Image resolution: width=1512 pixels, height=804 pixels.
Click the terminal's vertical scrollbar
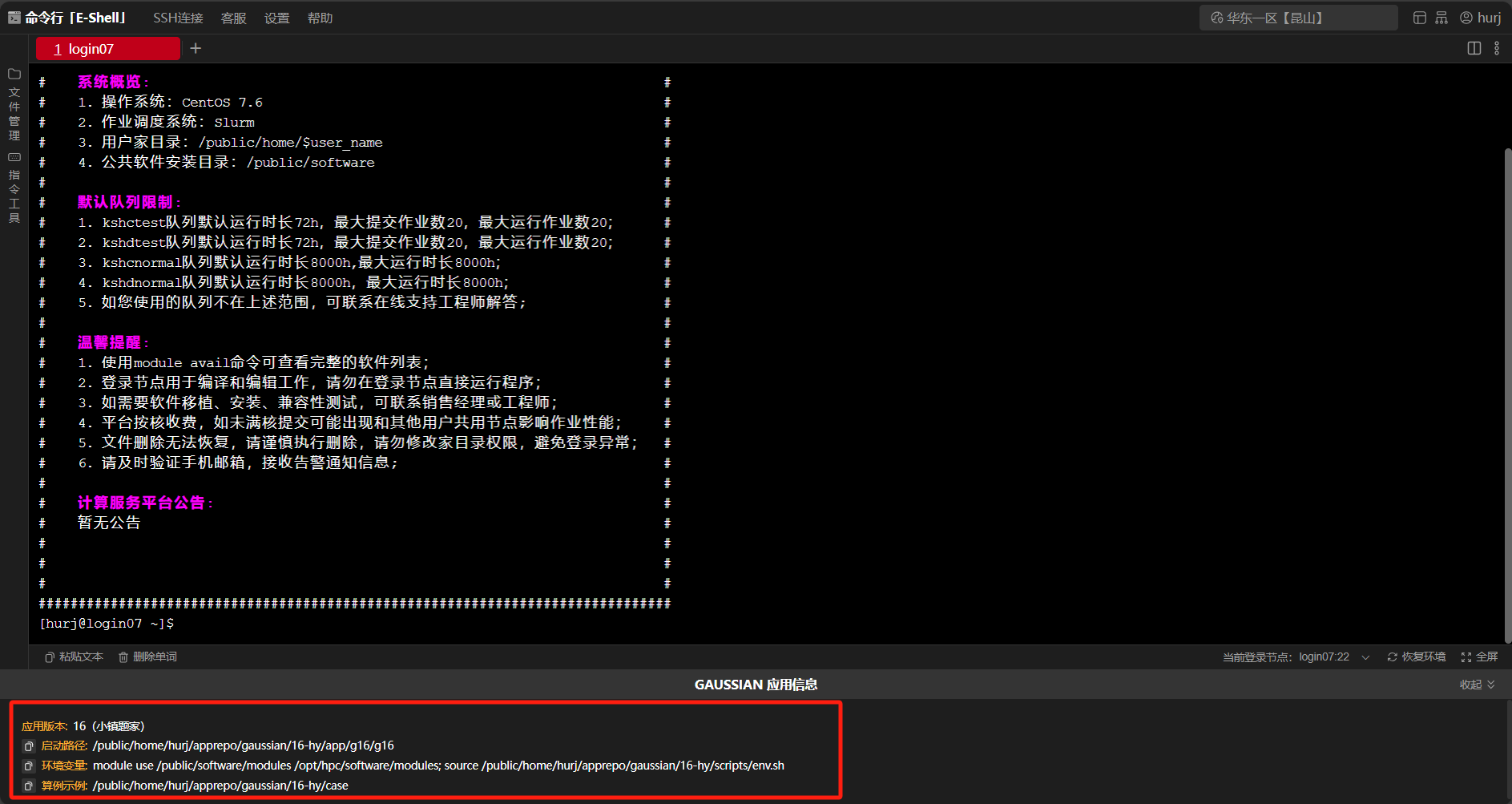pyautogui.click(x=1507, y=393)
